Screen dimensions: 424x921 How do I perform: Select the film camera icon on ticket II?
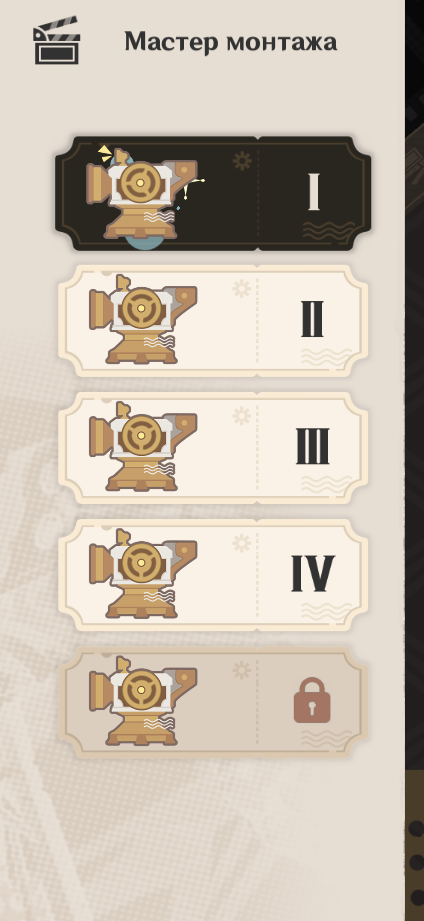[143, 319]
